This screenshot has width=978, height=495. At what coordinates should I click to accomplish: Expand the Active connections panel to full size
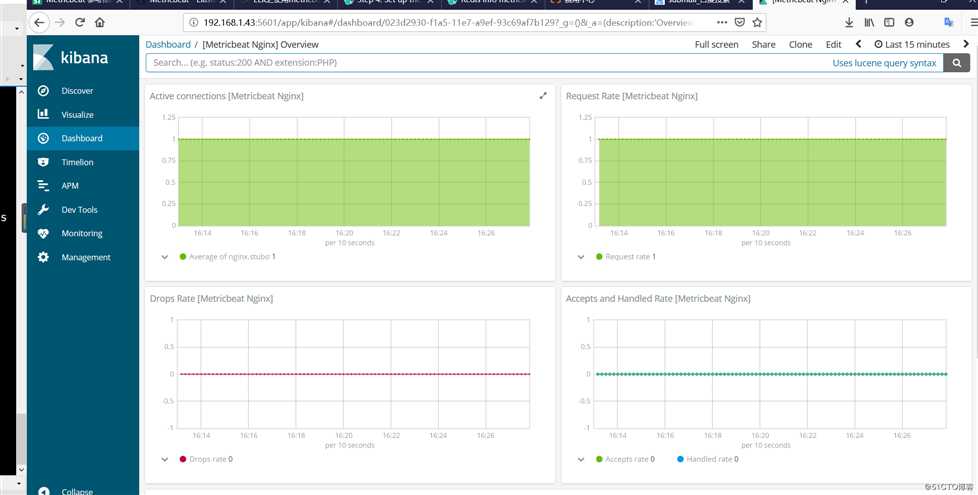click(x=543, y=96)
